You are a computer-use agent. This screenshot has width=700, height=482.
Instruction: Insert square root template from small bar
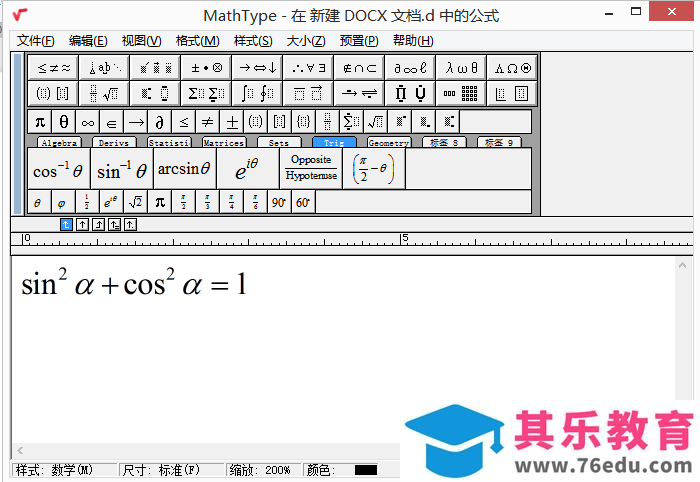(375, 121)
